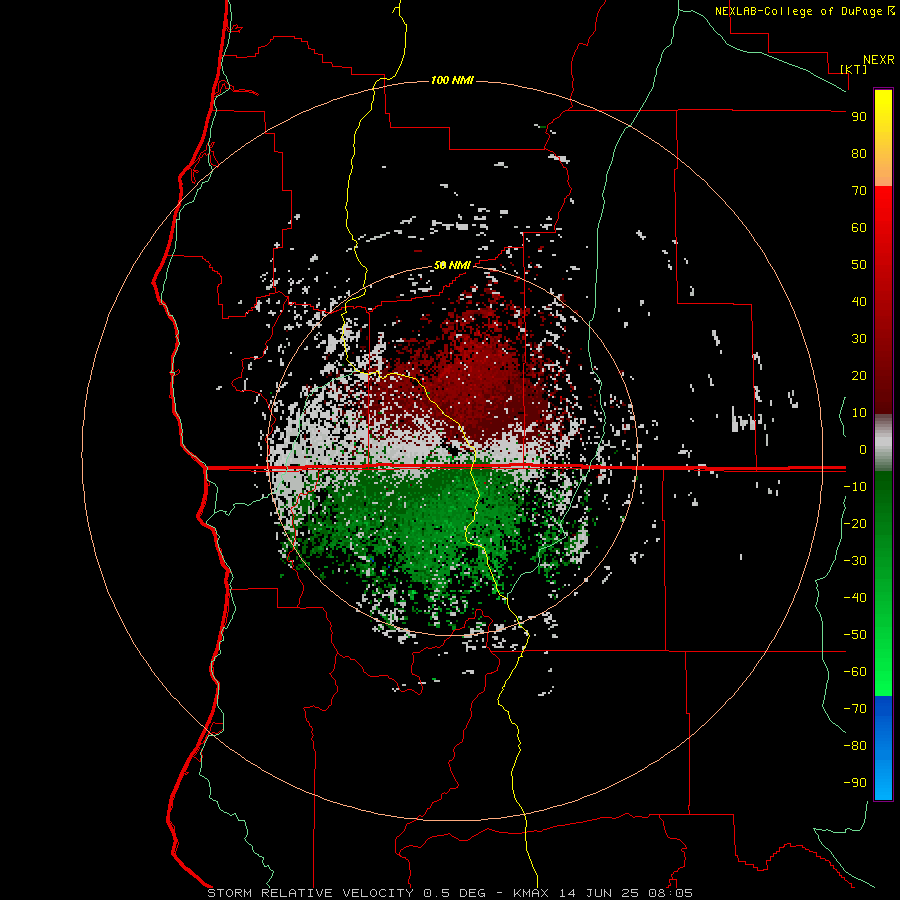Click the 50 value on velocity scale

(859, 265)
